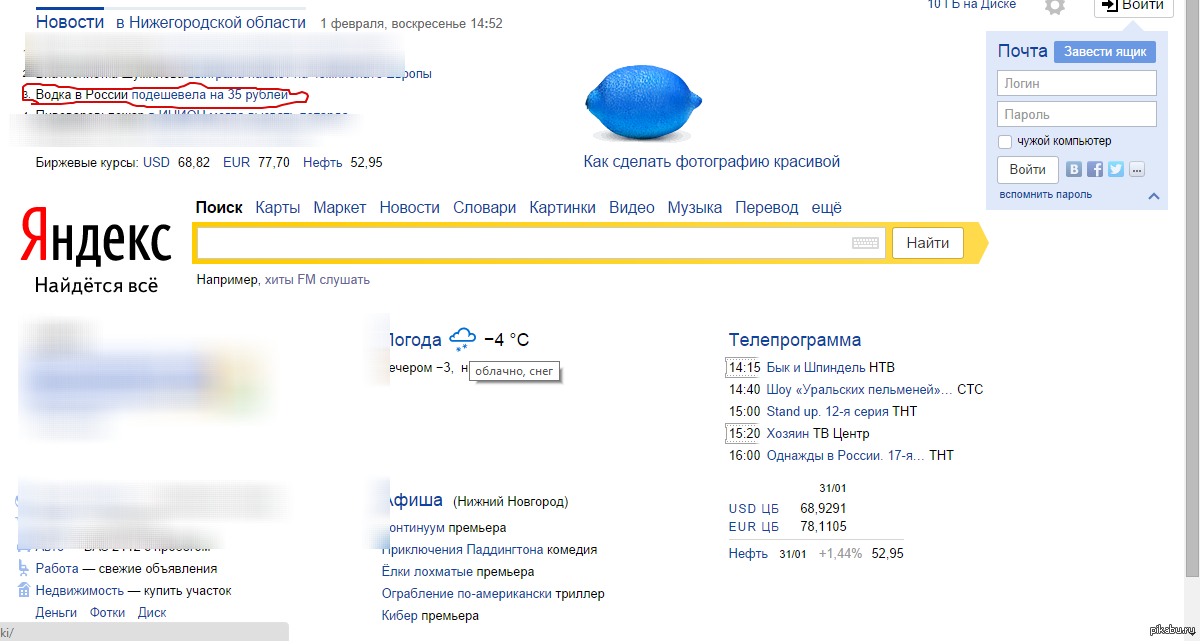The width and height of the screenshot is (1200, 641).
Task: Click 'Завести ящик' button
Action: 1105,52
